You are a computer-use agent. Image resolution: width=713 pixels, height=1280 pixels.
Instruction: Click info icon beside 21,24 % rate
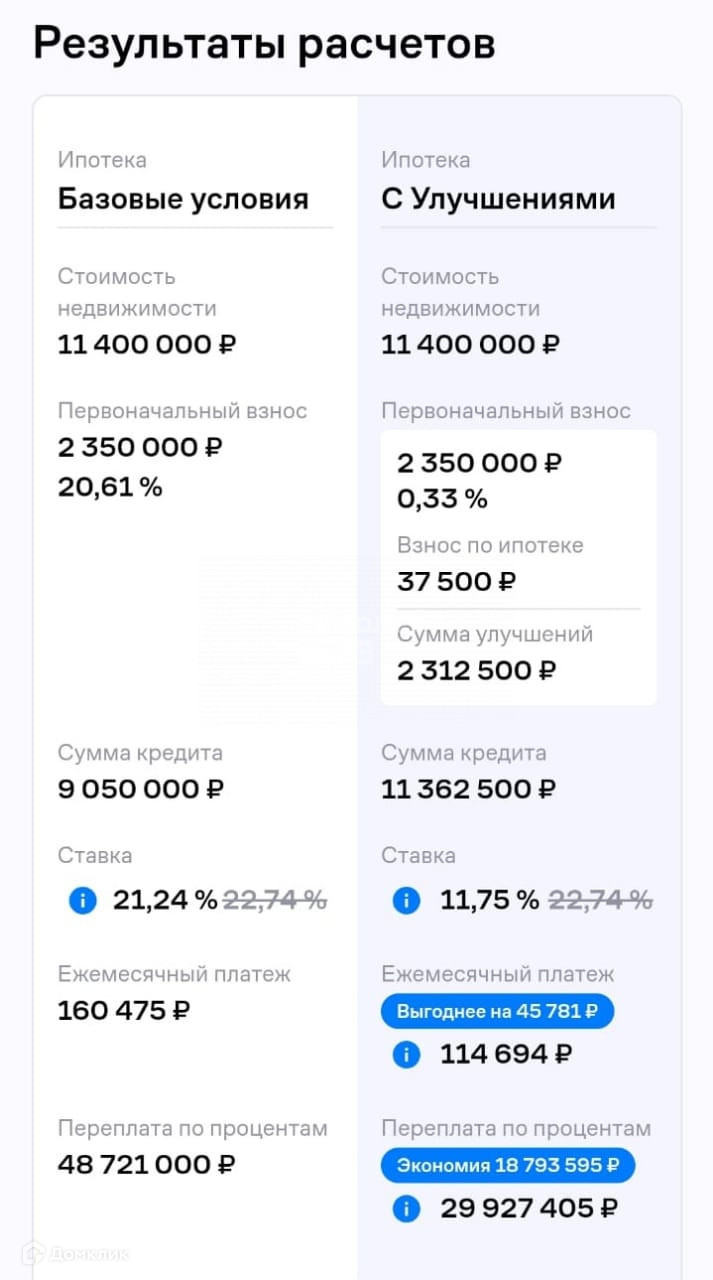point(82,900)
